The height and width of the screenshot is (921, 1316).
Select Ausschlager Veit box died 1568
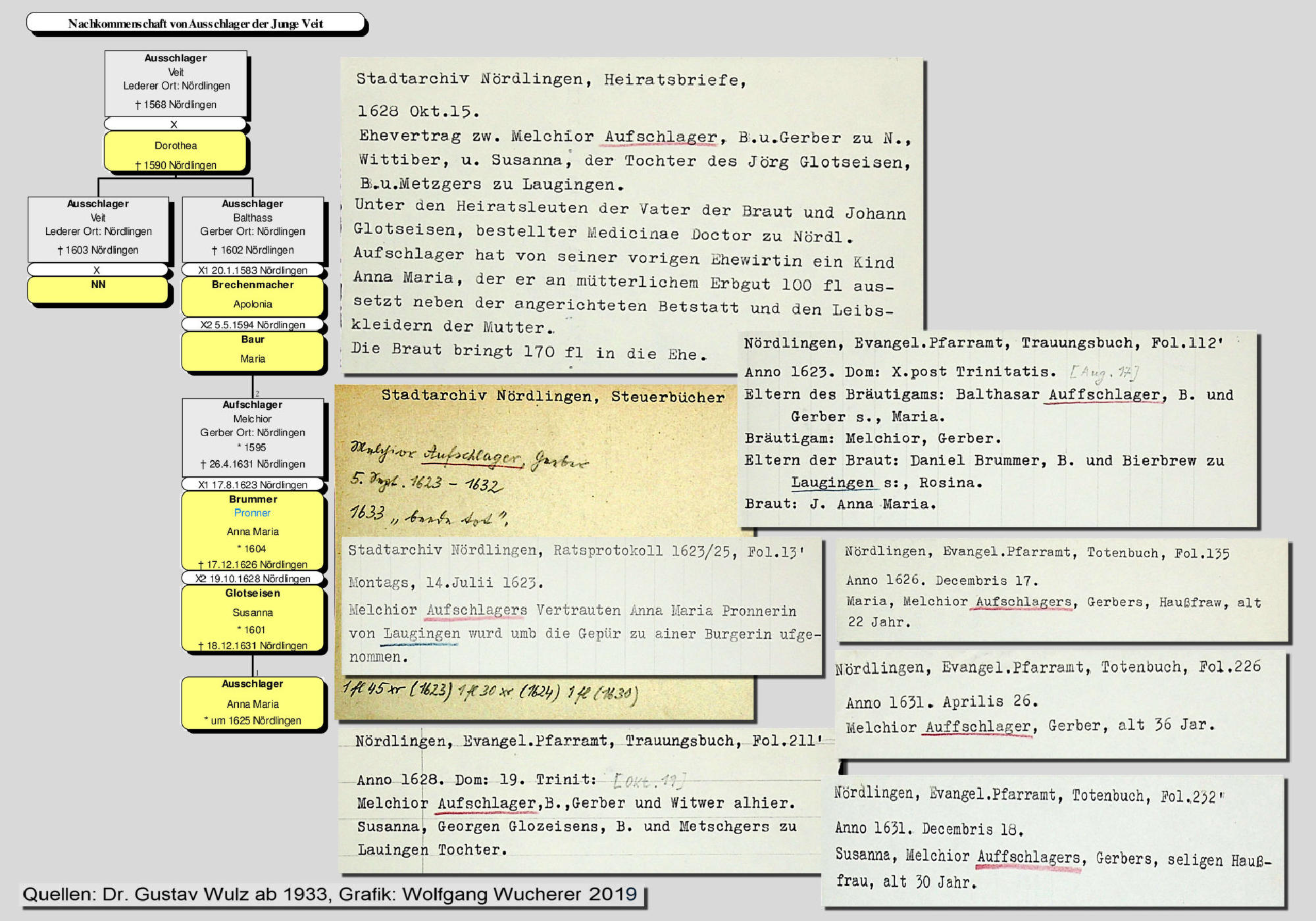pyautogui.click(x=176, y=82)
